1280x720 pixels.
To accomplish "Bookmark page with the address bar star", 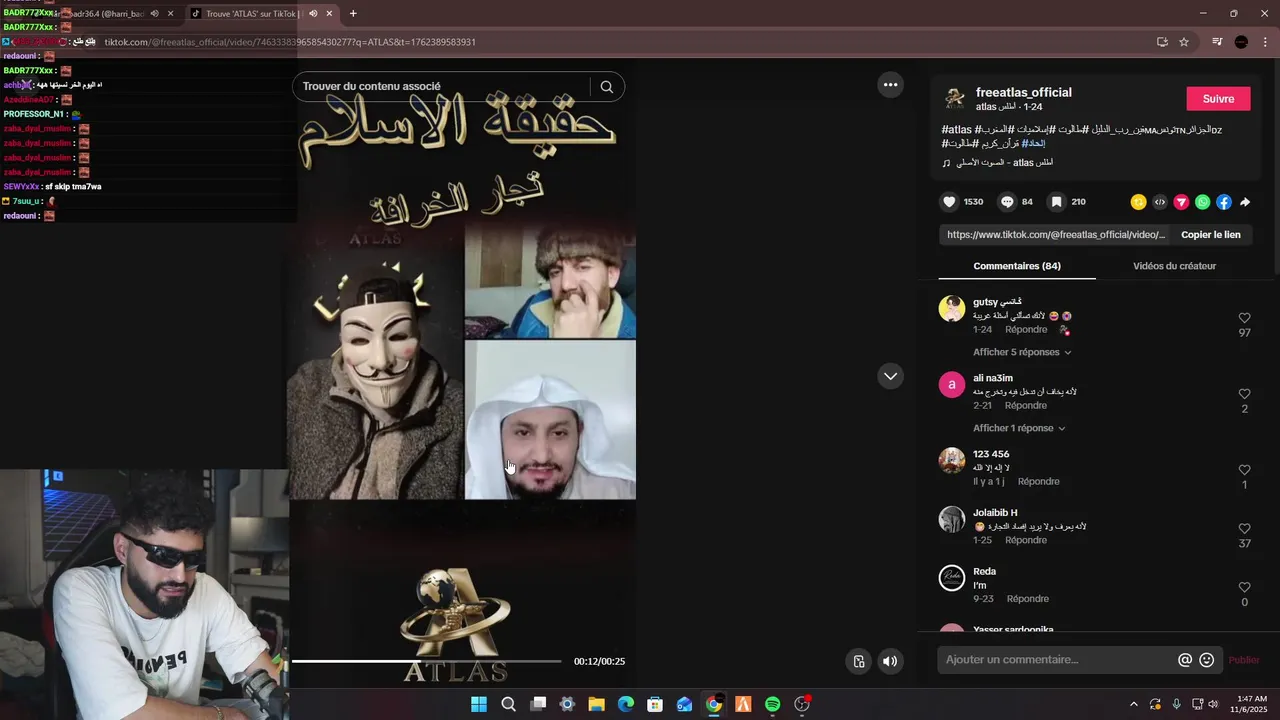I will [1184, 42].
